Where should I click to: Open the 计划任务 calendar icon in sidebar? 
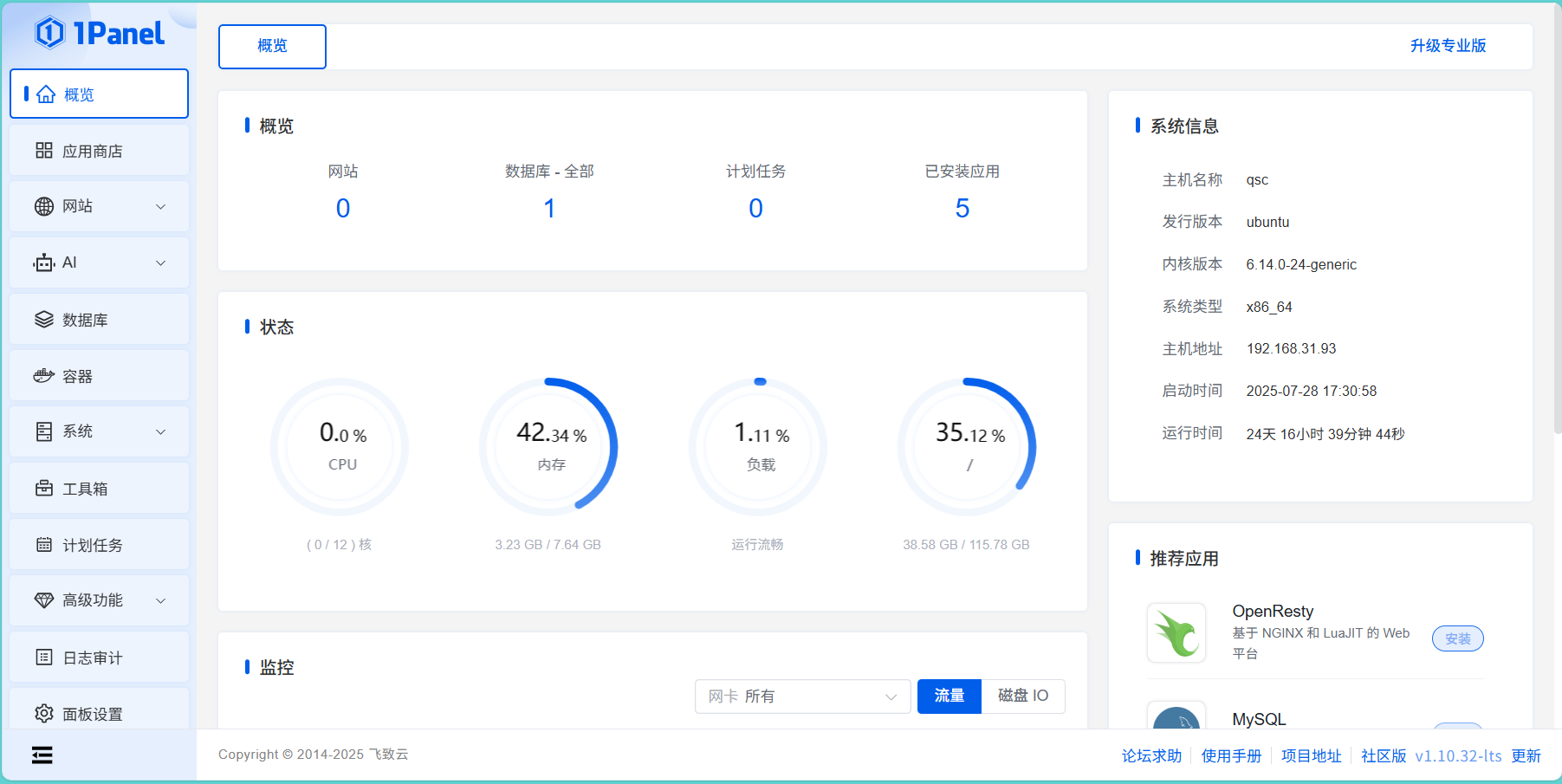click(44, 545)
